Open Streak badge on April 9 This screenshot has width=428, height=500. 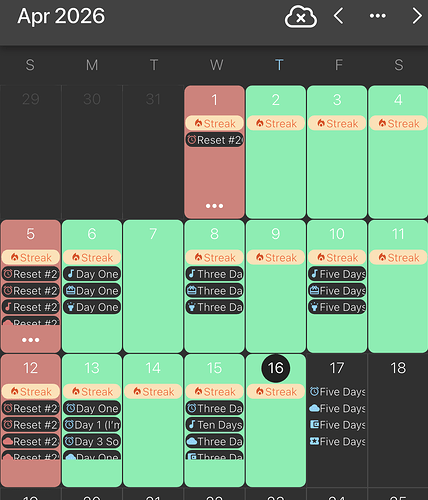click(276, 257)
